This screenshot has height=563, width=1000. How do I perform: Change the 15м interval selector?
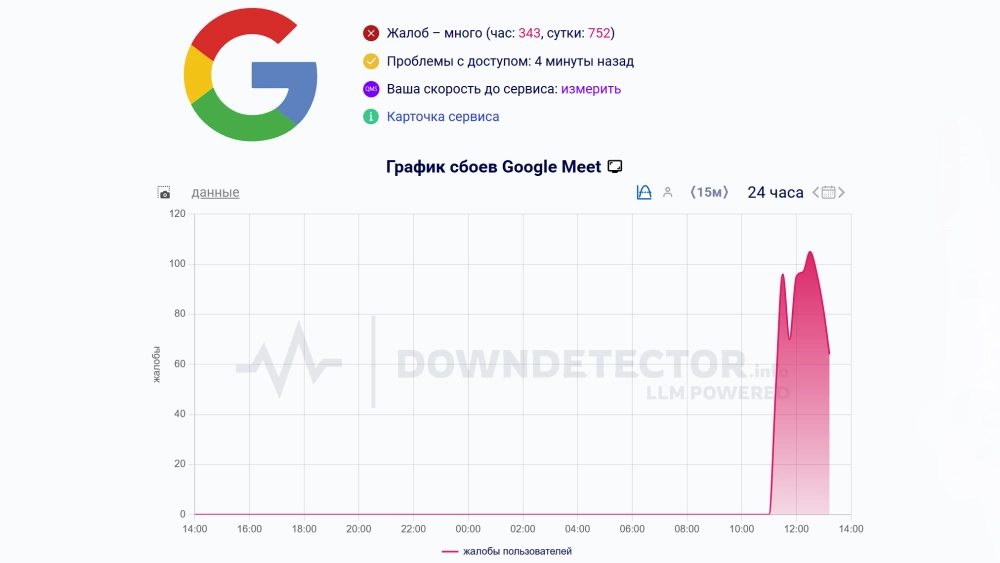pos(709,192)
